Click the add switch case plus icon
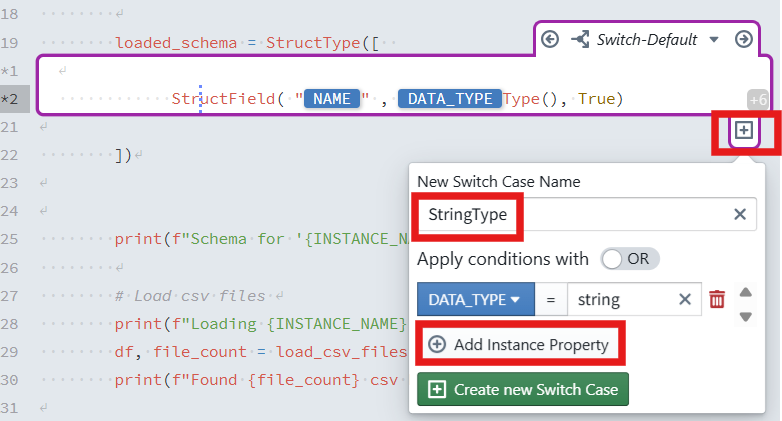Screen dimensions: 782x421 [x=743, y=130]
